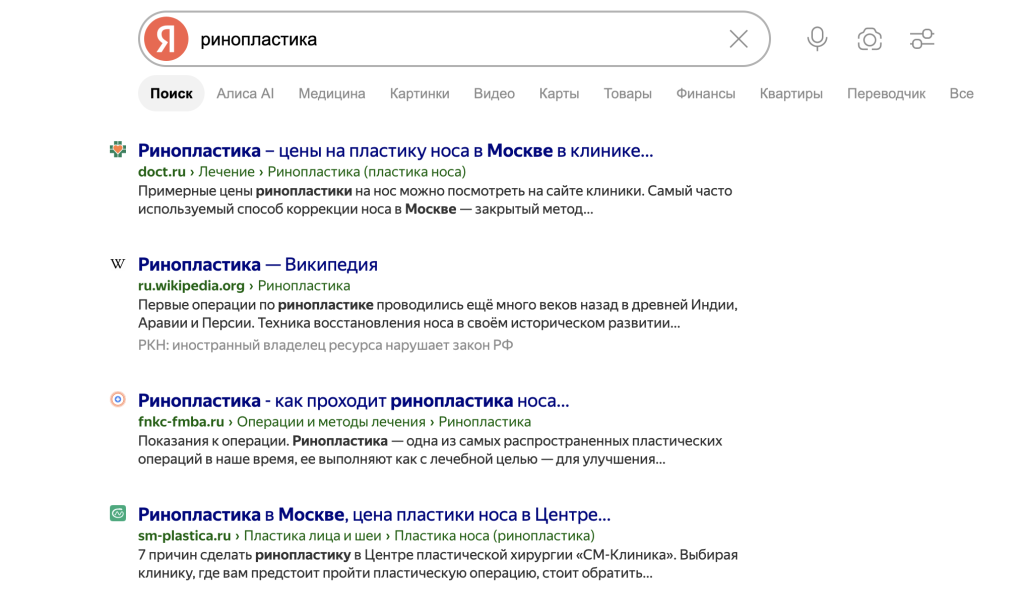Screen dimensions: 1024x616
Task: Open image search via camera icon
Action: (869, 39)
